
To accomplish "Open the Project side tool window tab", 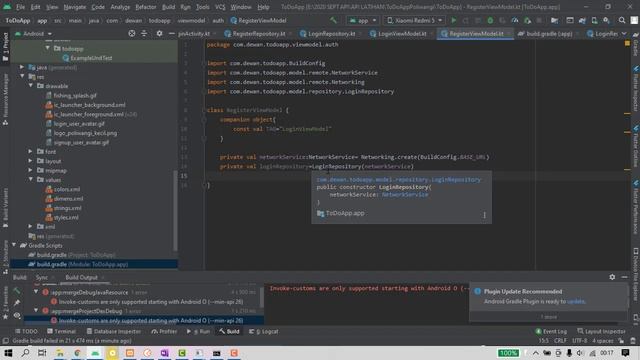I will (5, 47).
